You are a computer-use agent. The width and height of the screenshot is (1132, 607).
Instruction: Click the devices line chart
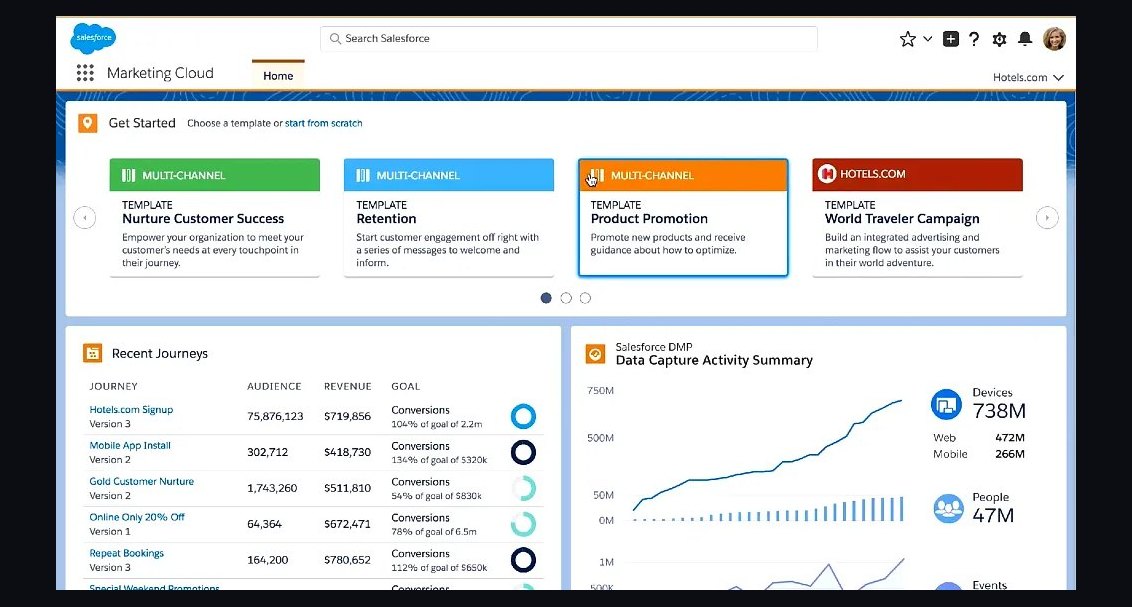tap(768, 455)
